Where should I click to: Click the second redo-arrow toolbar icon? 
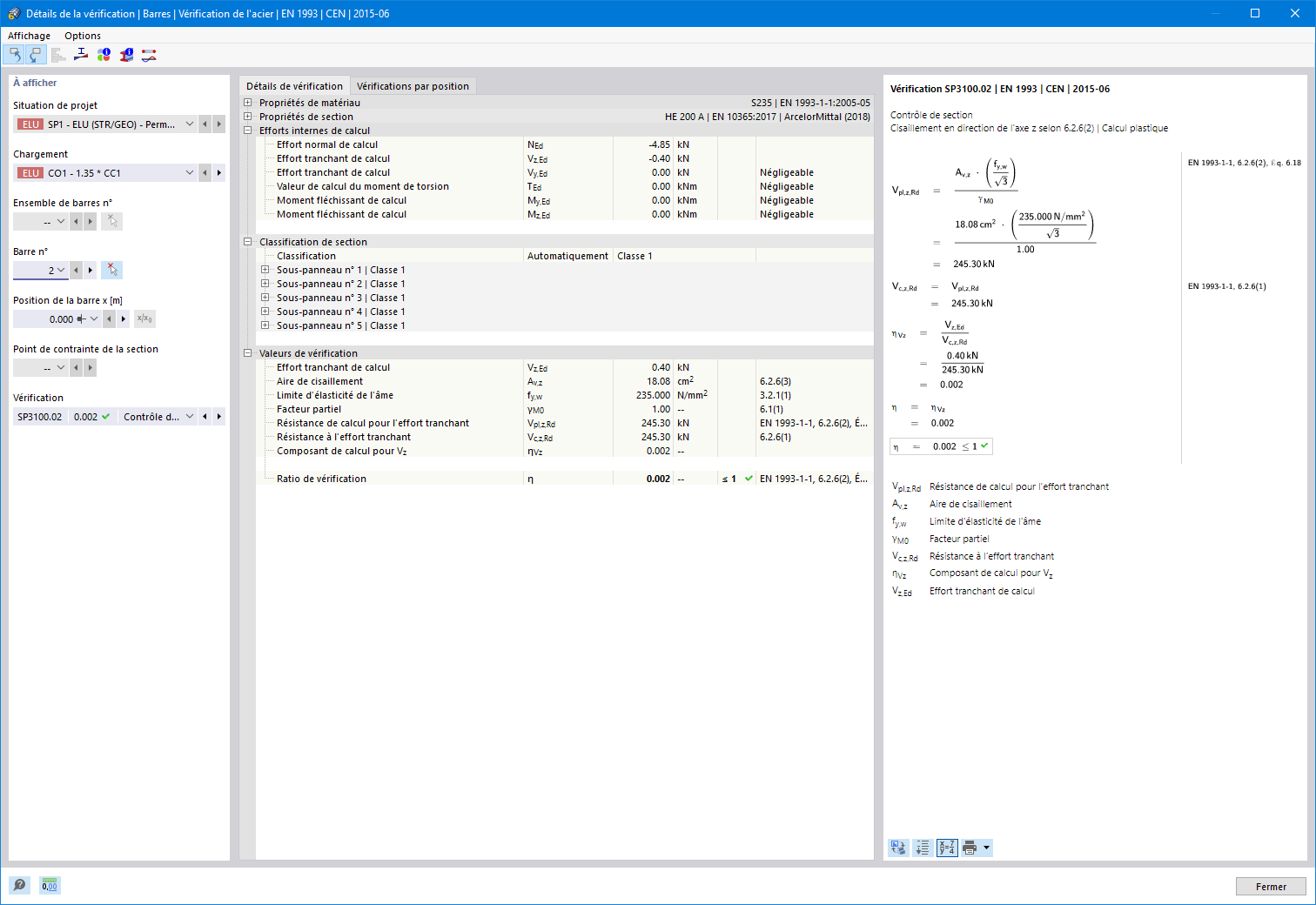pos(36,55)
